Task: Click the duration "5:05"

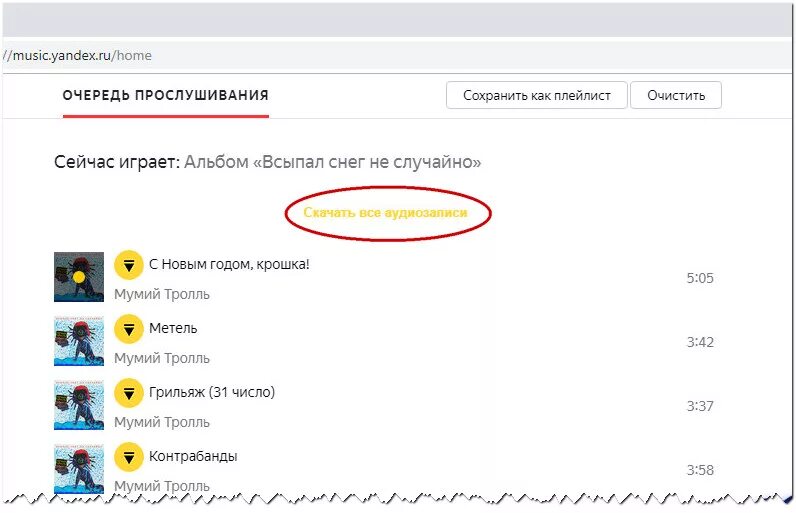Action: [x=700, y=278]
